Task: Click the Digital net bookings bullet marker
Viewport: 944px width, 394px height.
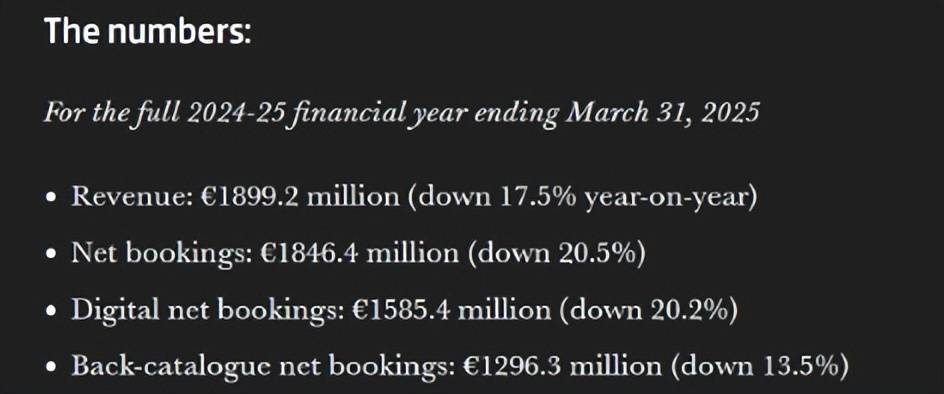Action: coord(52,312)
